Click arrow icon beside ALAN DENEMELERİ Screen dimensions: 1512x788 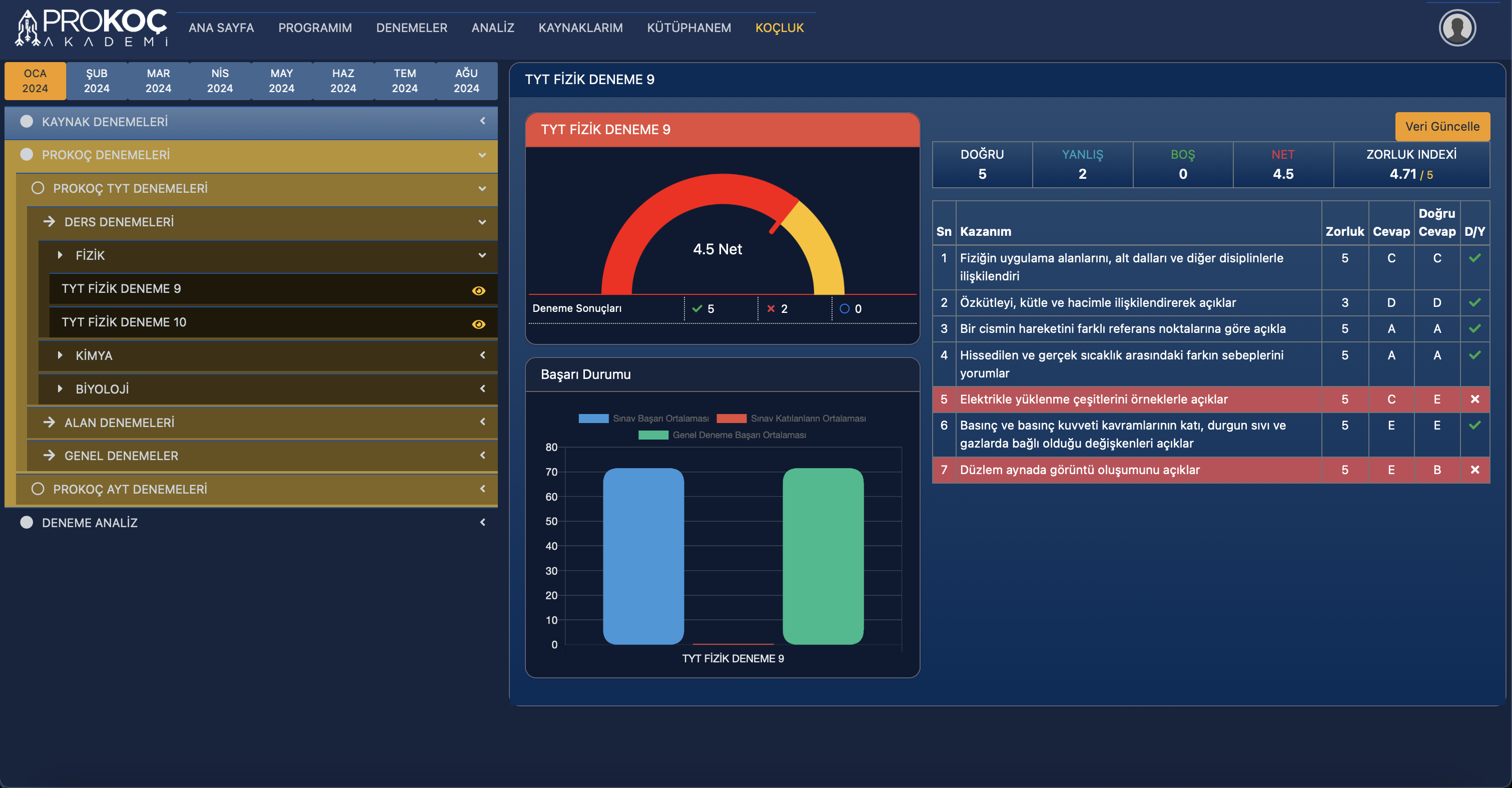pyautogui.click(x=50, y=422)
